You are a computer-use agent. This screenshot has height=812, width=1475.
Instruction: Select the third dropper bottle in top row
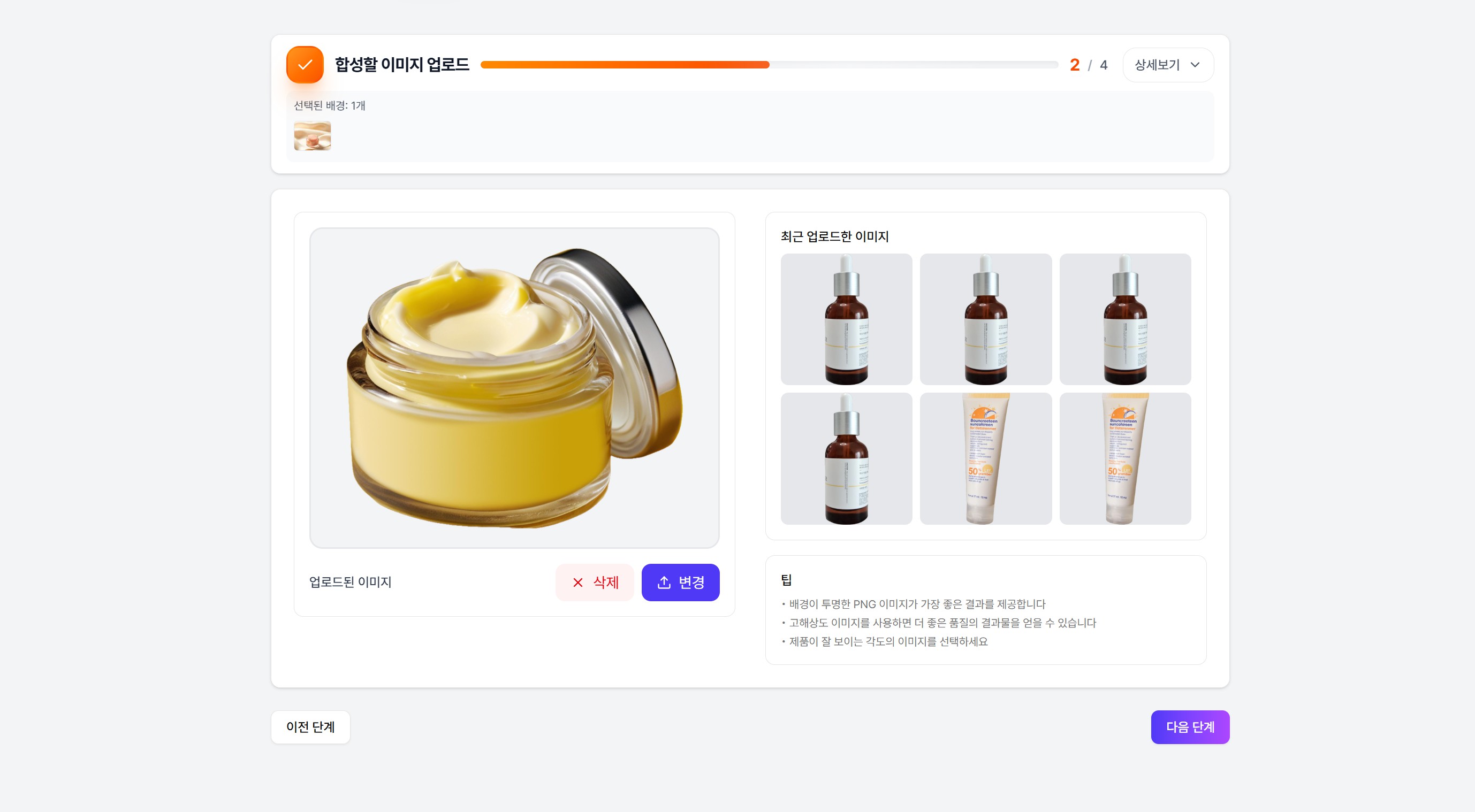click(x=1125, y=319)
